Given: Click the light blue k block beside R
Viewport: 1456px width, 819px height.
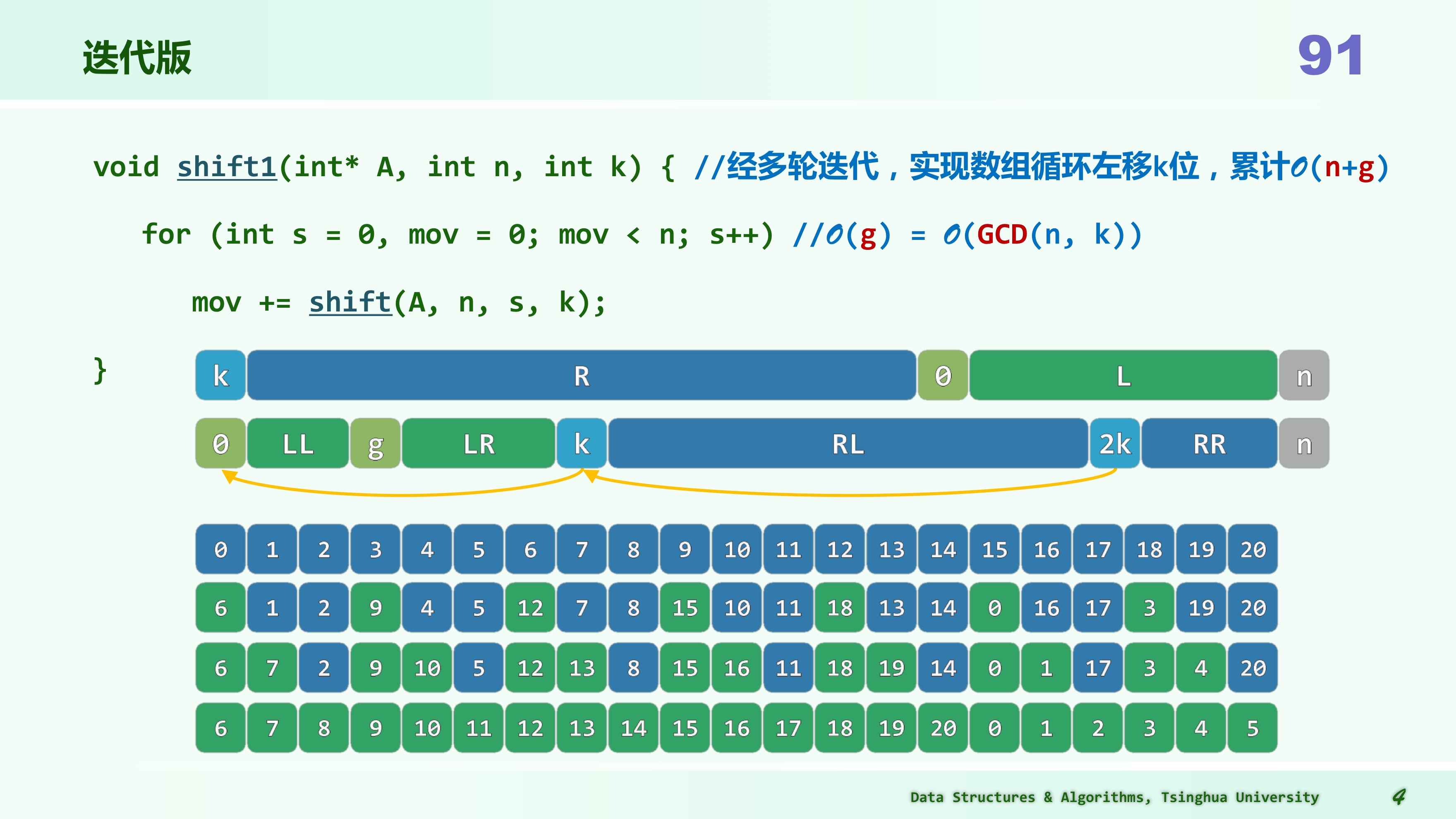Looking at the screenshot, I should click(x=220, y=376).
